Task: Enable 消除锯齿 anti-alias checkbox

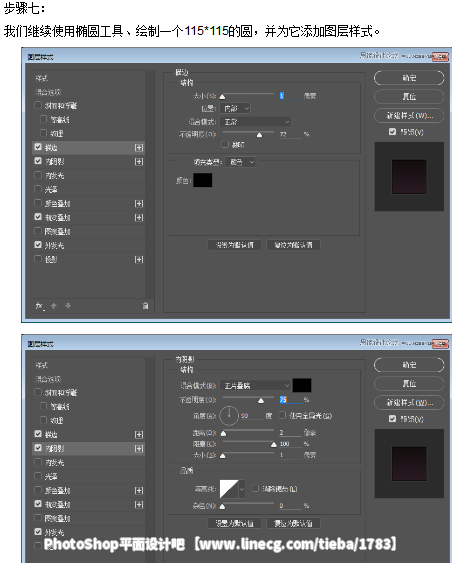Action: point(255,488)
